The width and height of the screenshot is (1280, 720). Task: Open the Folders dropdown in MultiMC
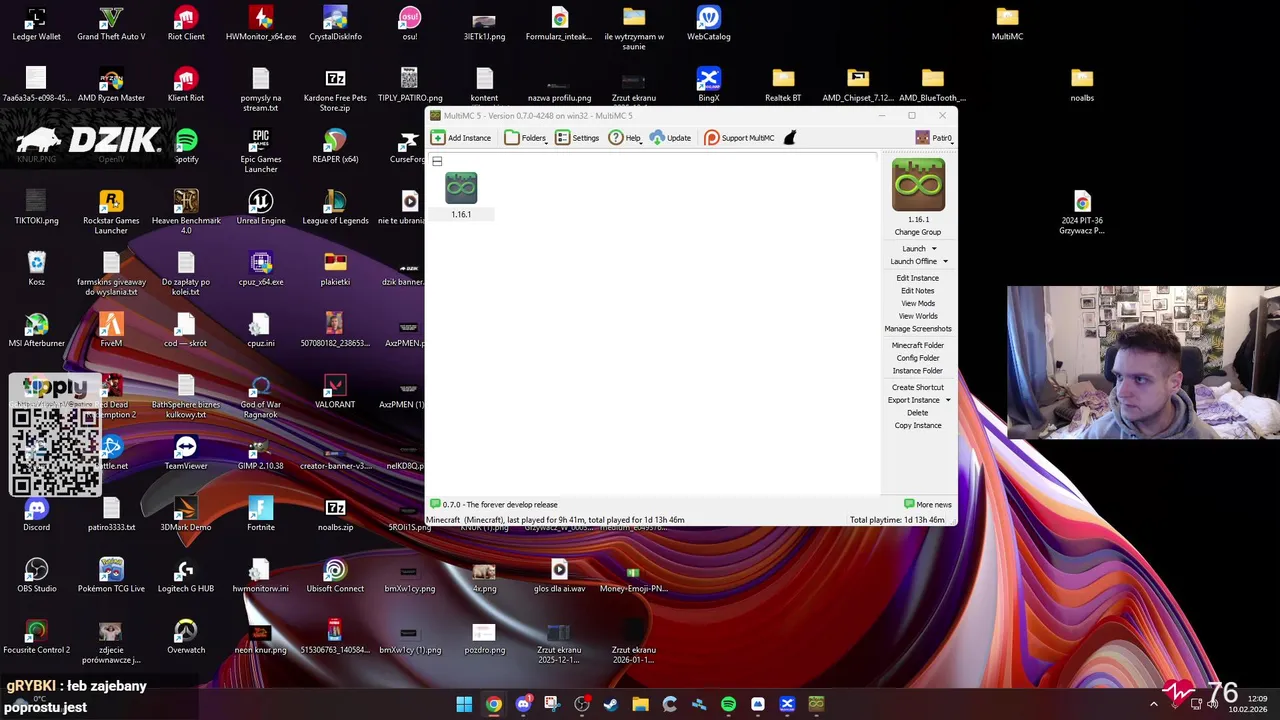point(526,138)
